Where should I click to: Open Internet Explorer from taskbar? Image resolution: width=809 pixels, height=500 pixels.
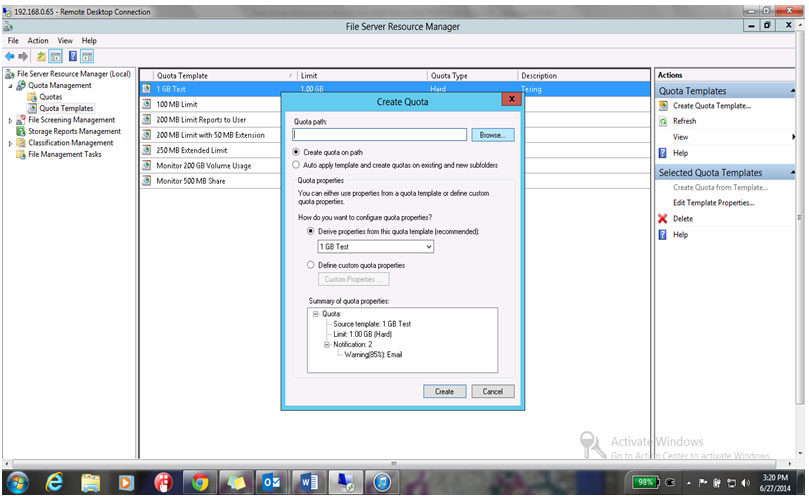[x=54, y=483]
